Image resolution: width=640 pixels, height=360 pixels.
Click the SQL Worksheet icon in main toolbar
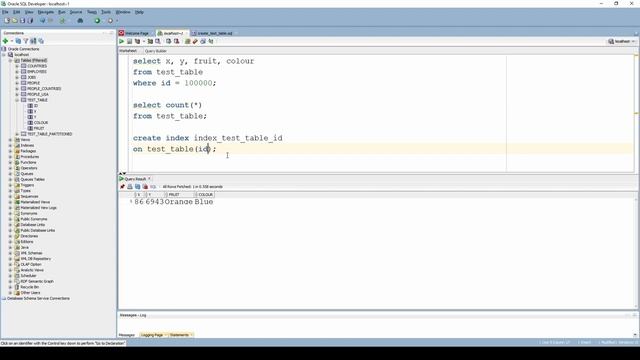(x=62, y=20)
